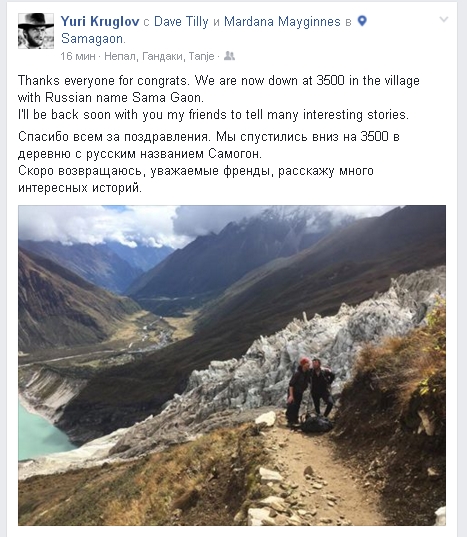
Task: Click the 'interesting stories' English sentence
Action: [x=213, y=115]
